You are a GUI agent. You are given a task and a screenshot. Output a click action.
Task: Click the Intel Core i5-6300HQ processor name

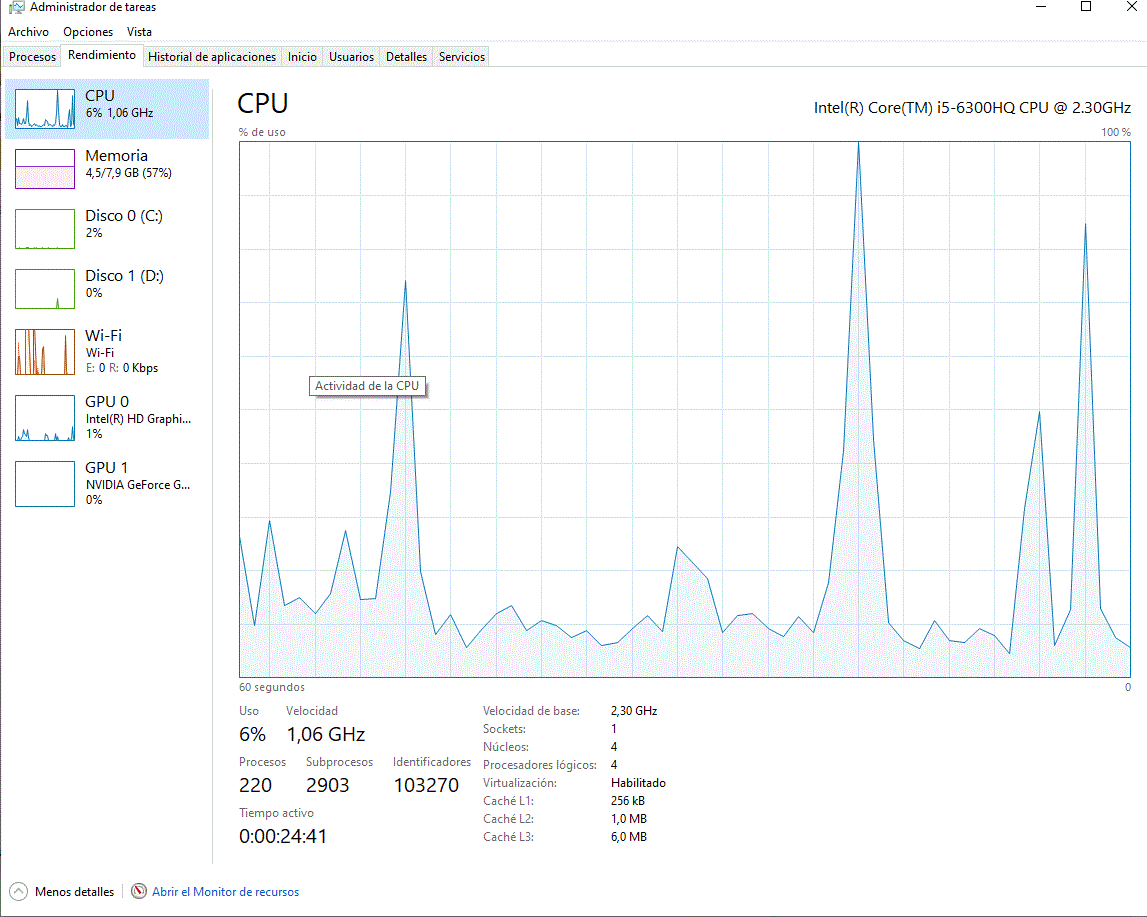[x=972, y=107]
